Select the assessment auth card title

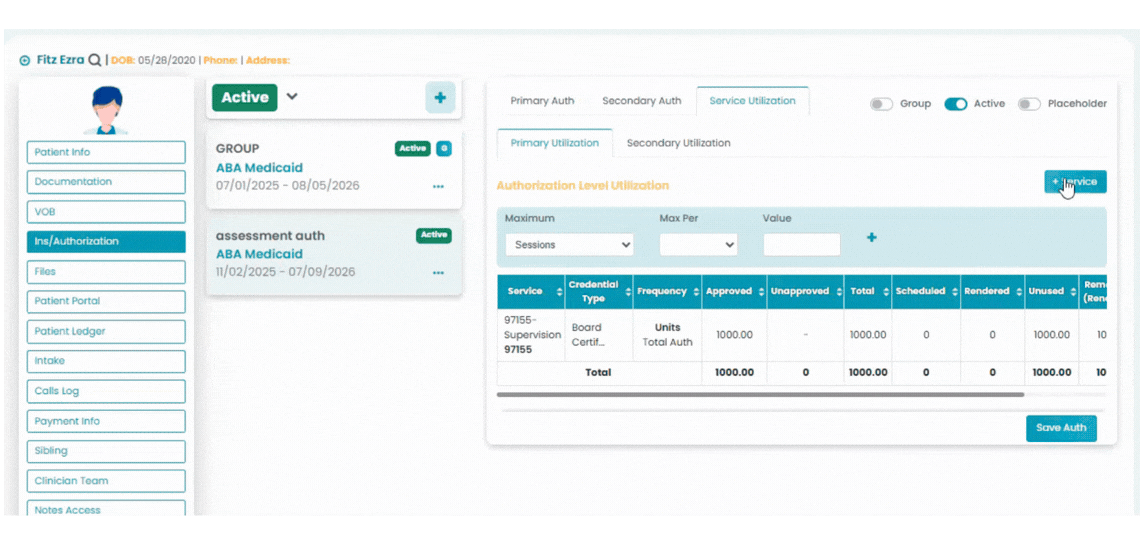click(x=270, y=236)
